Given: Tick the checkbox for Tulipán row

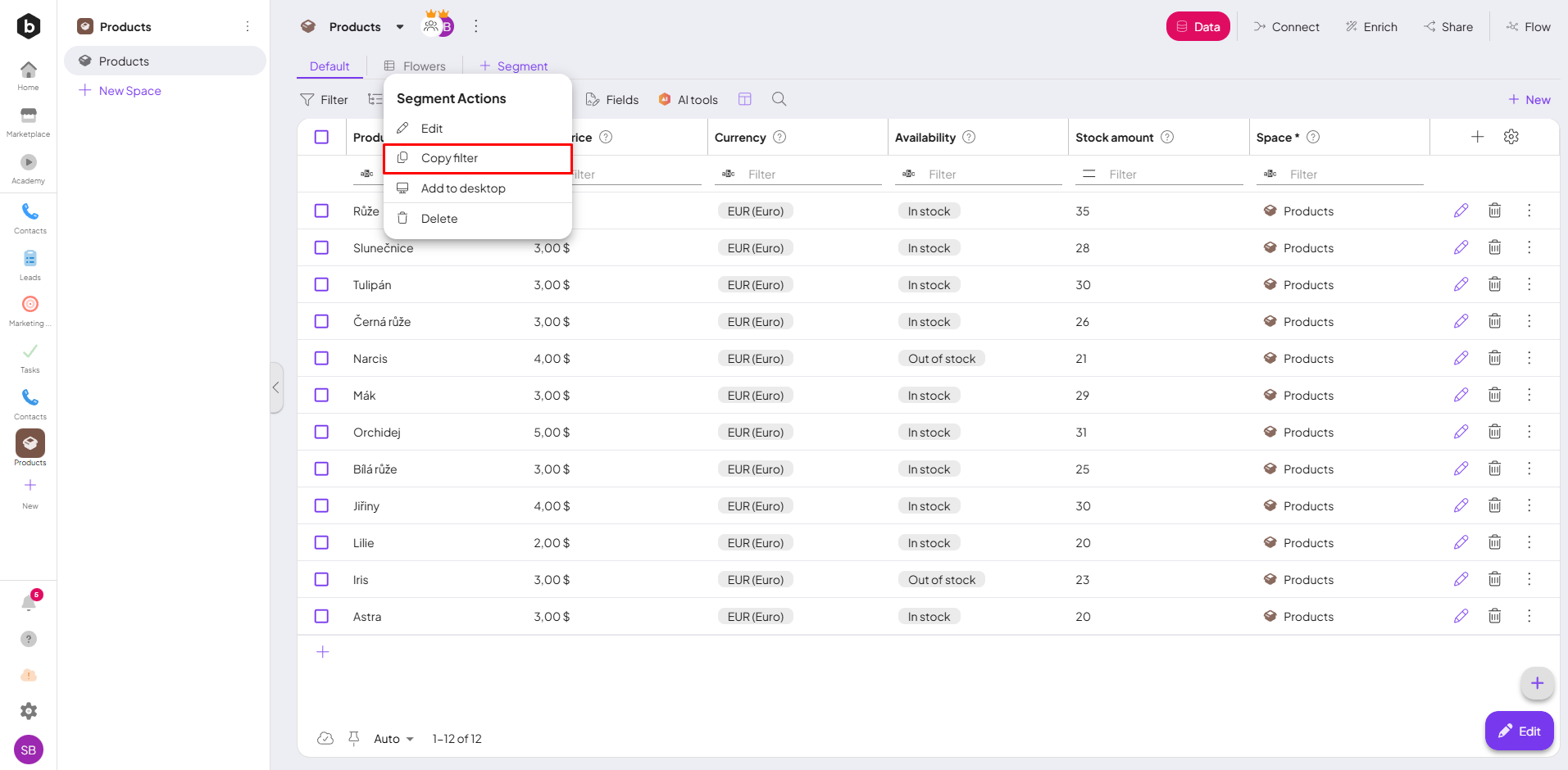Looking at the screenshot, I should [x=321, y=284].
